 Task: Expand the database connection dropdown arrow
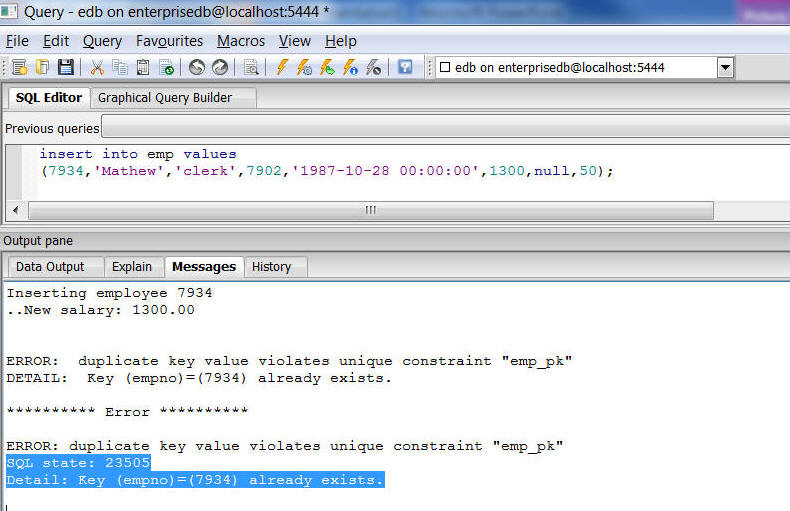pyautogui.click(x=726, y=68)
